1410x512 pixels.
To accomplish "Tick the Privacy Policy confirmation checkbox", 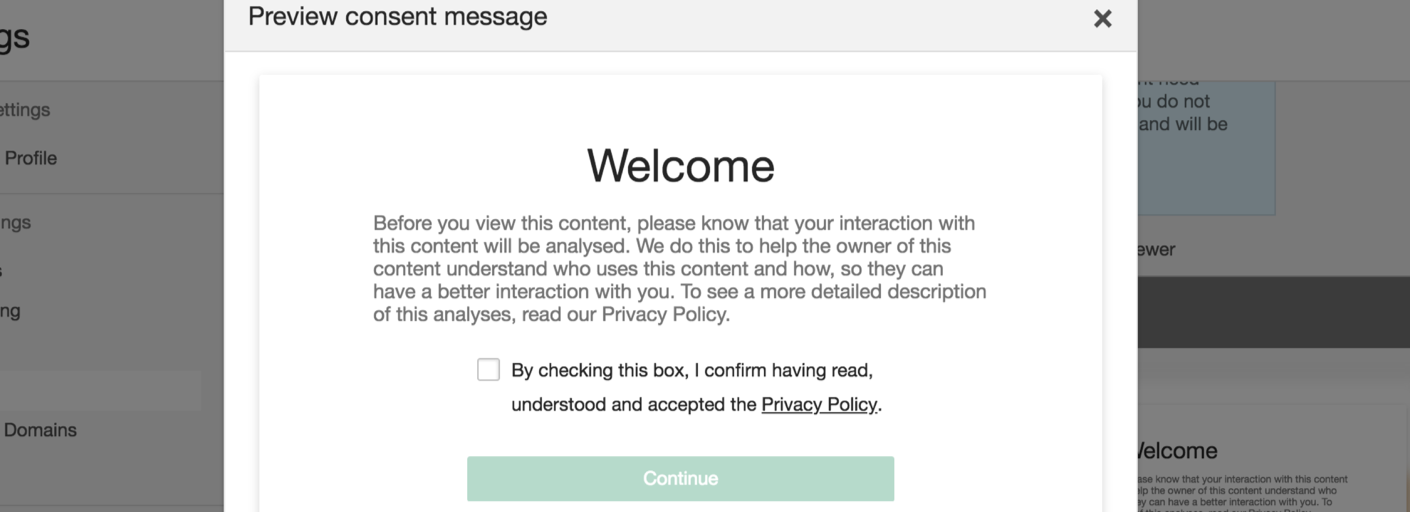I will pos(488,370).
